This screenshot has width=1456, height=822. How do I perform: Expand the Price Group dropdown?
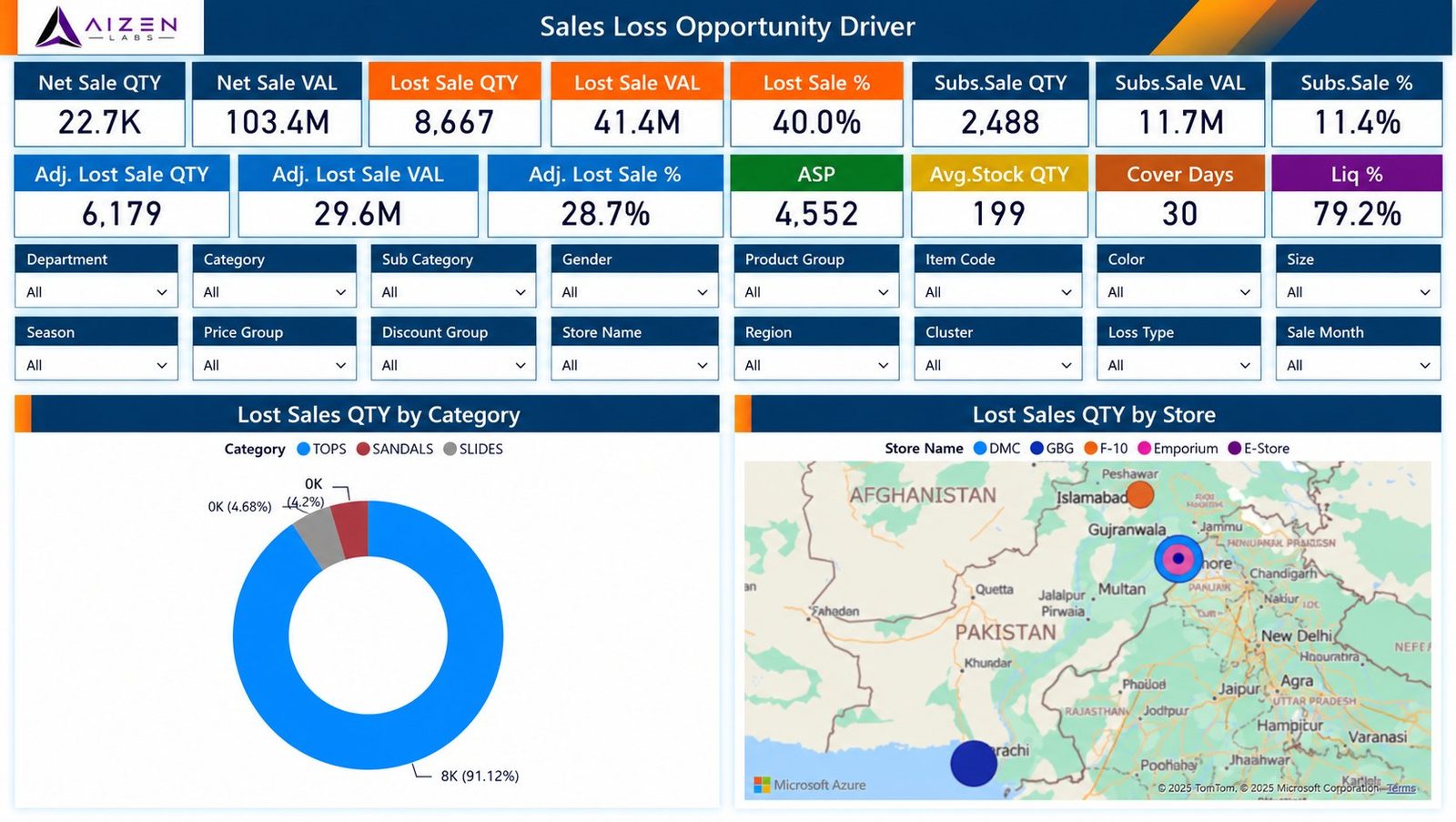pos(274,365)
